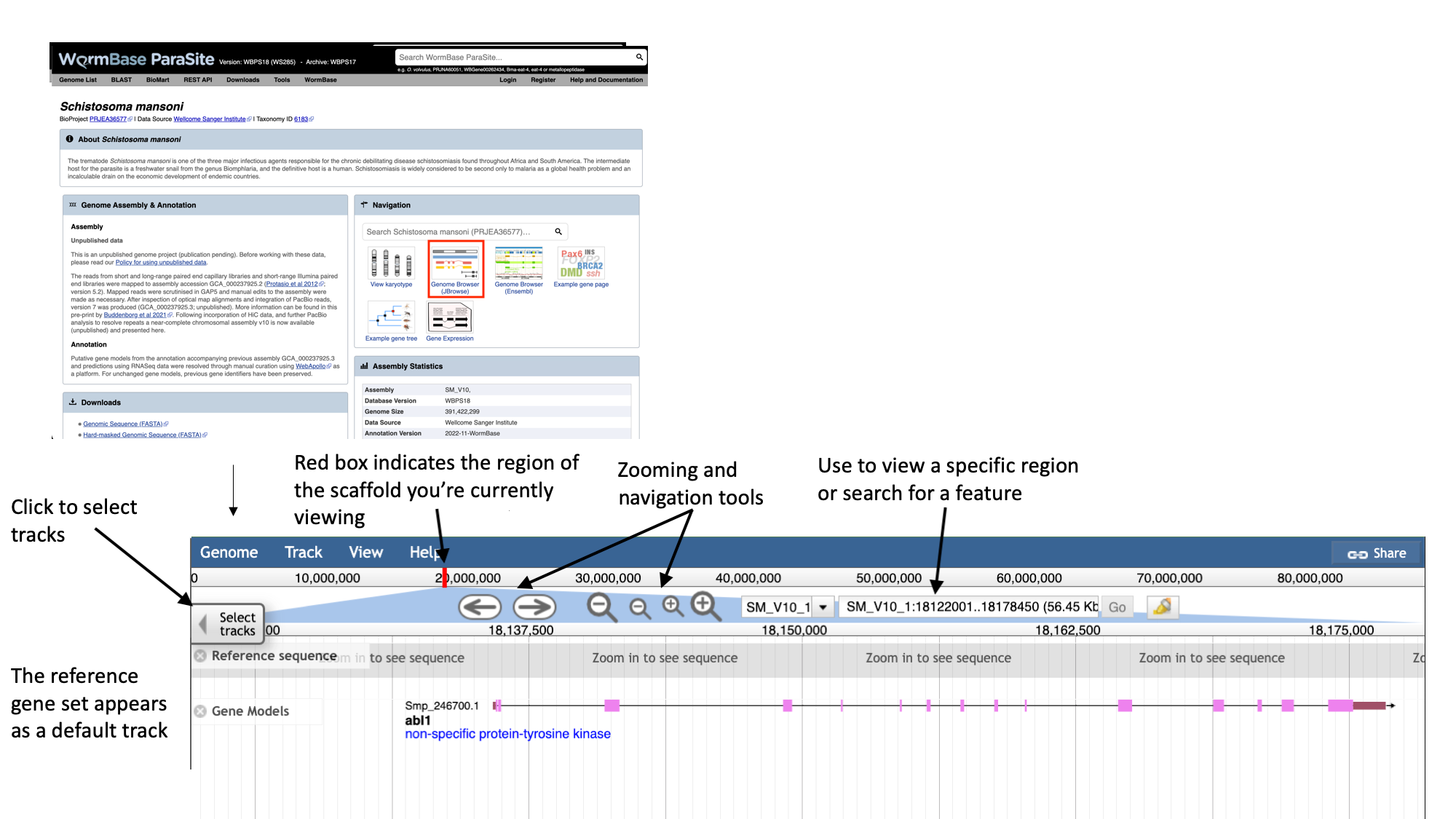Click the About Schistosoma mansoni info icon
The width and height of the screenshot is (1456, 819).
[x=70, y=139]
